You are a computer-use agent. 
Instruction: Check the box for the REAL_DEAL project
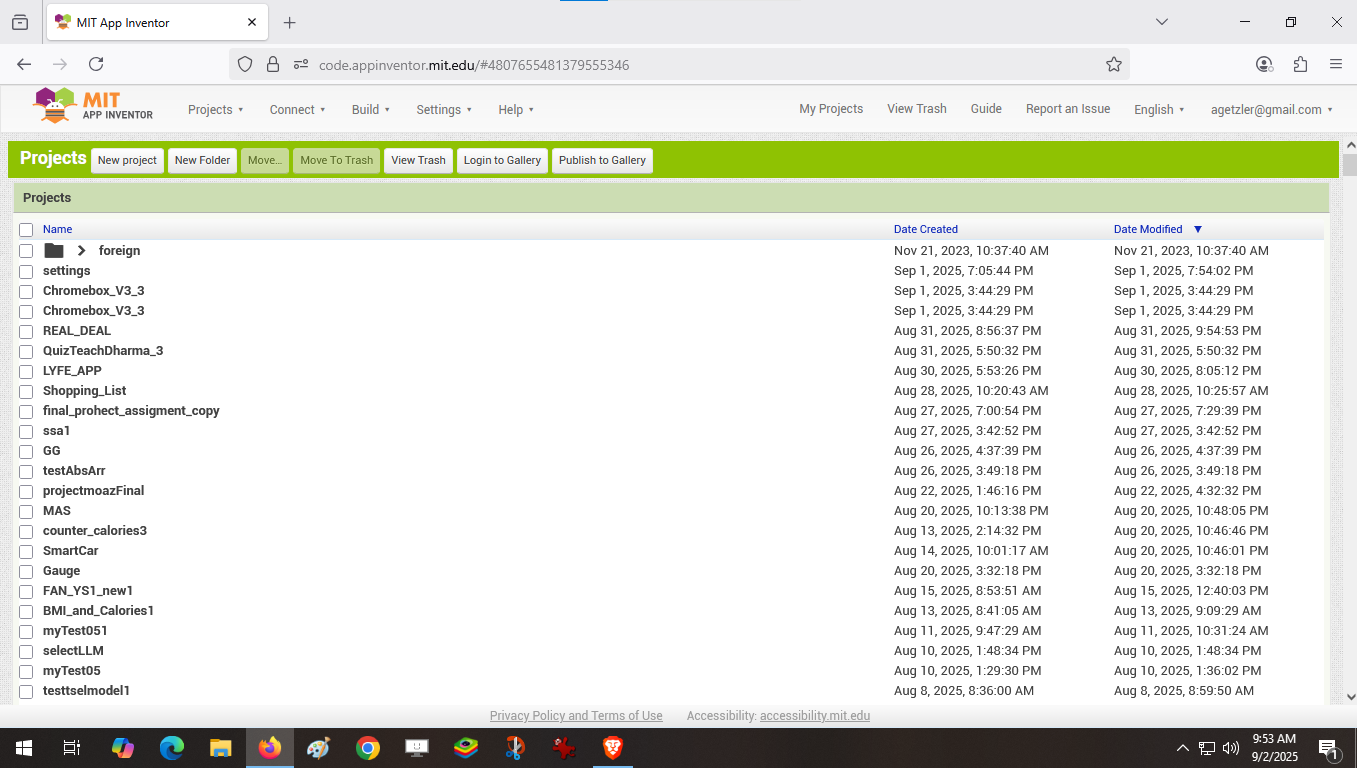(x=26, y=331)
